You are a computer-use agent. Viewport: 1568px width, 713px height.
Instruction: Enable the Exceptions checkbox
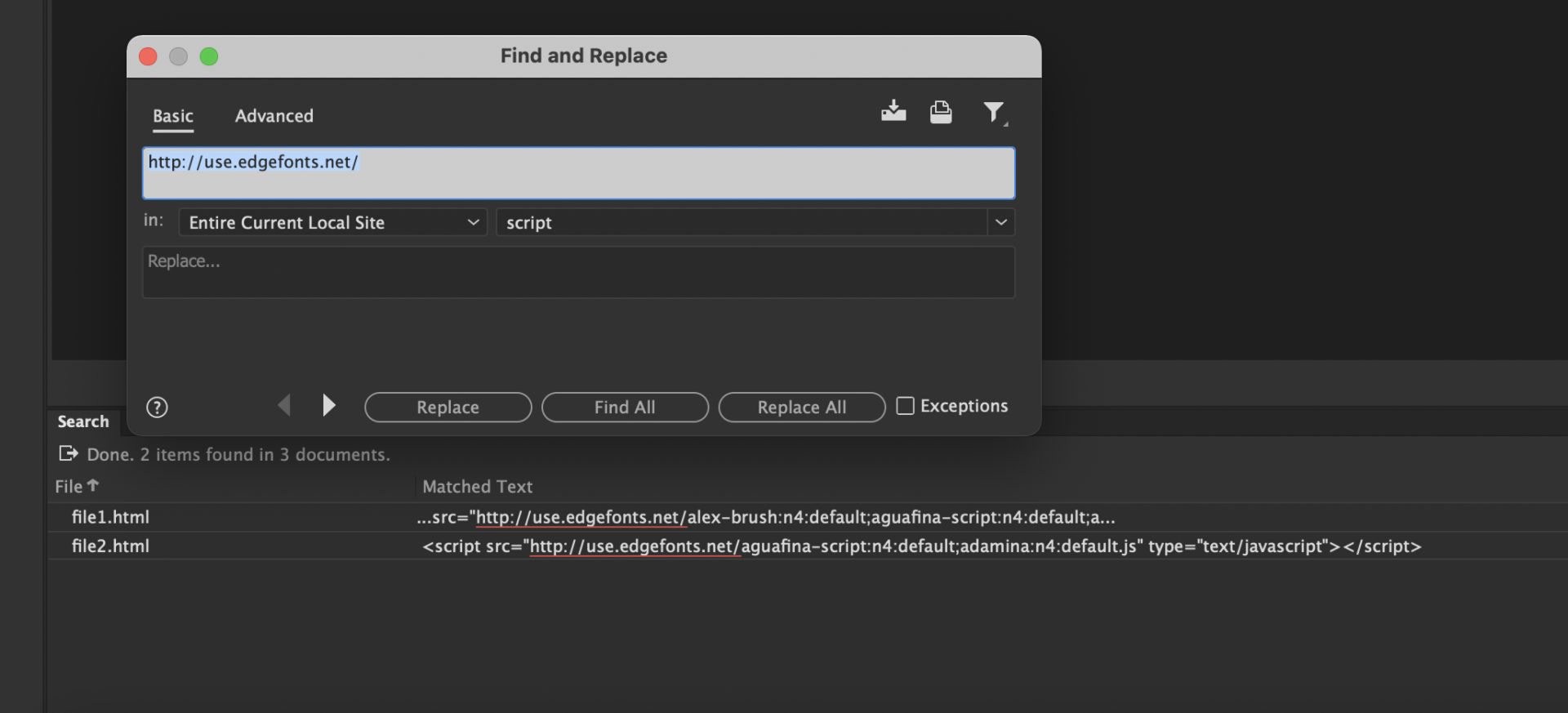905,406
